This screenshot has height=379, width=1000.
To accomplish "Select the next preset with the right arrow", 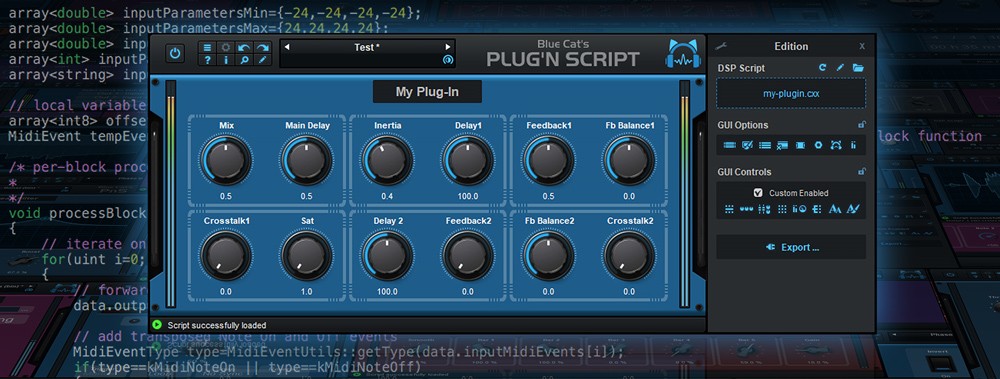I will pyautogui.click(x=448, y=47).
